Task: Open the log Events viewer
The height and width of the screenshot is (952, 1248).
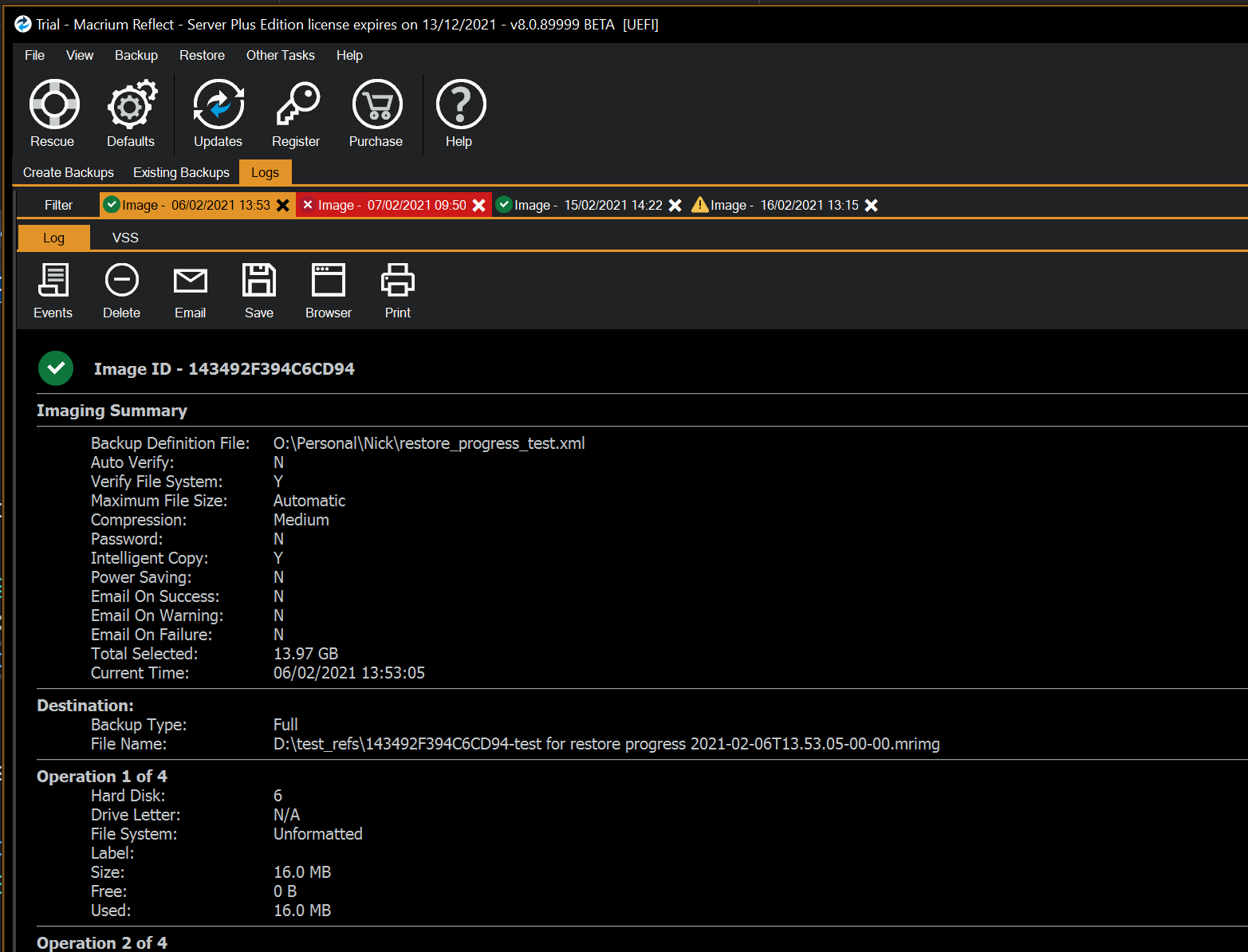Action: click(53, 290)
